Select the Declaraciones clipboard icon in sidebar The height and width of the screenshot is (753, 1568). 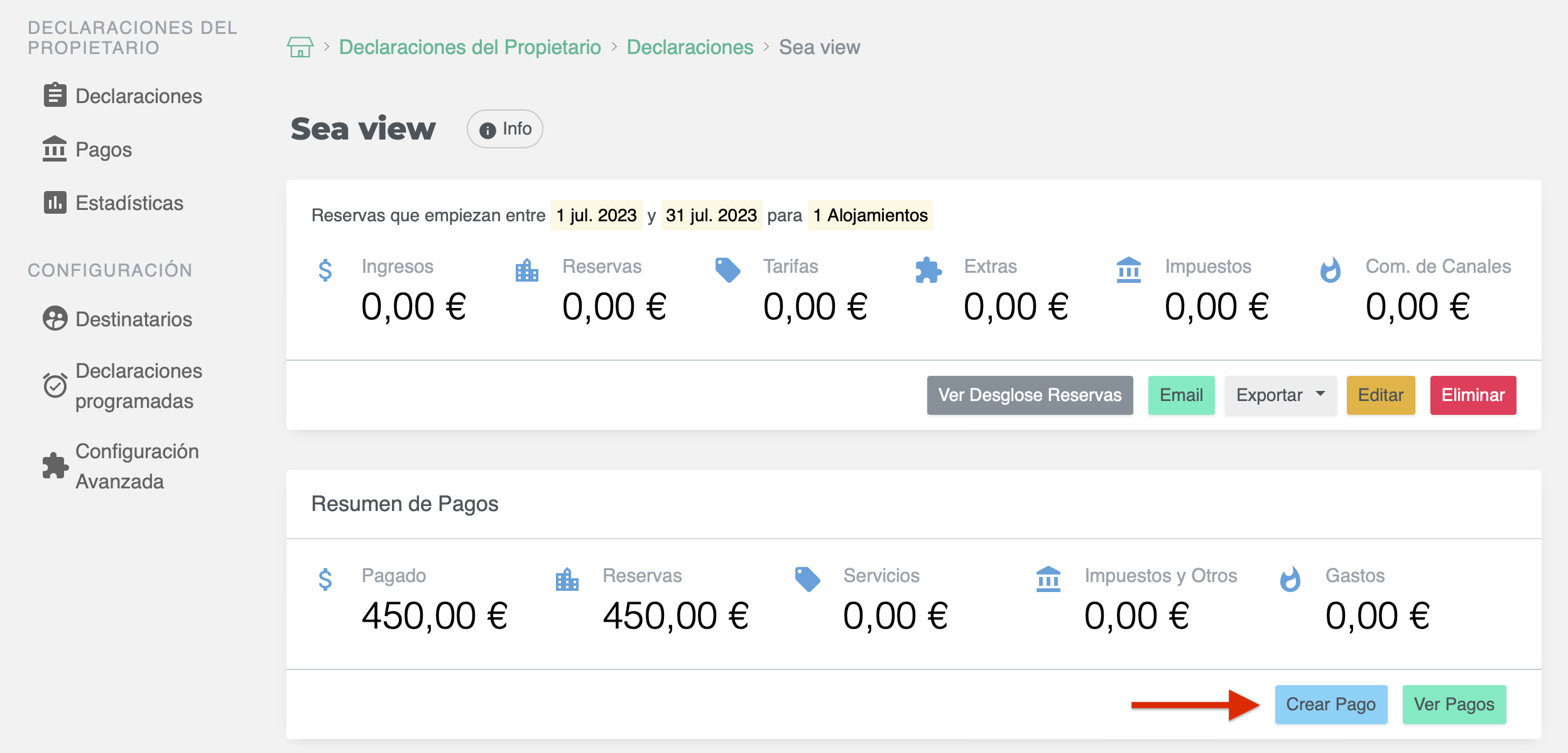tap(55, 95)
